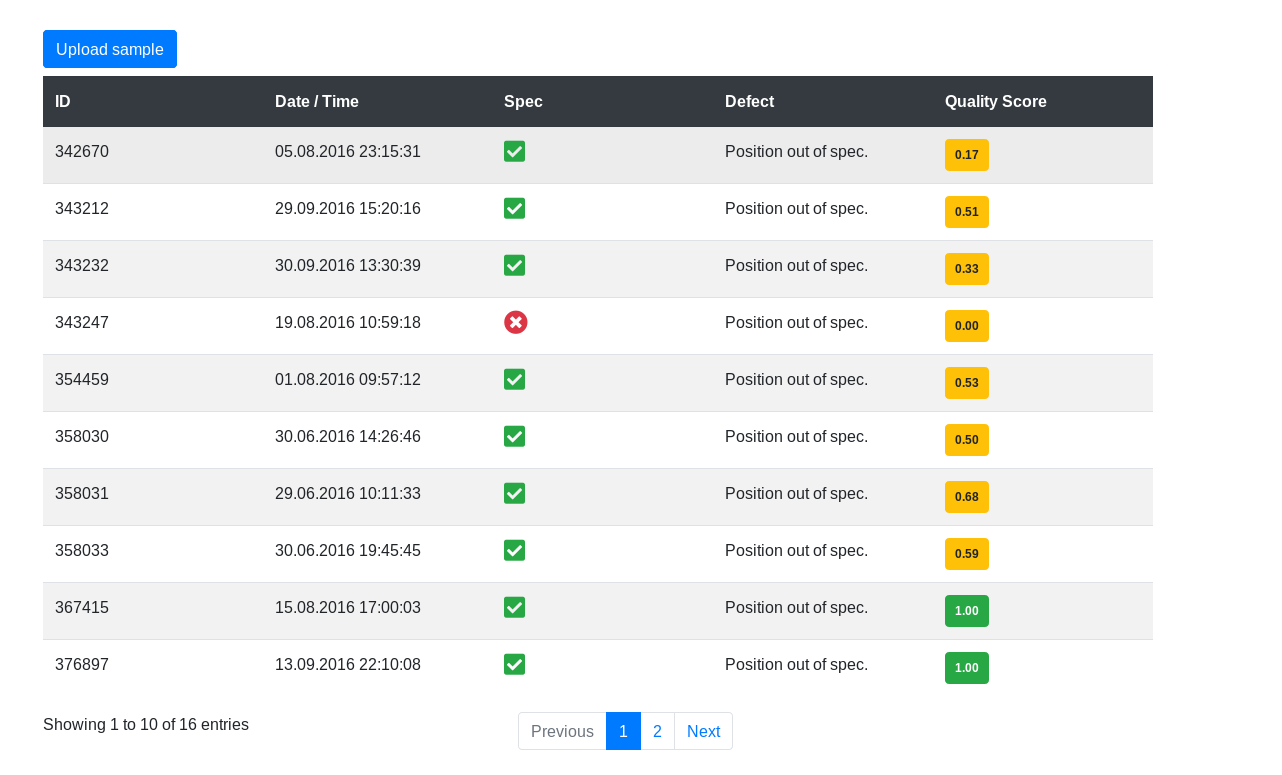The height and width of the screenshot is (775, 1282).
Task: Go to the Next page
Action: [704, 731]
